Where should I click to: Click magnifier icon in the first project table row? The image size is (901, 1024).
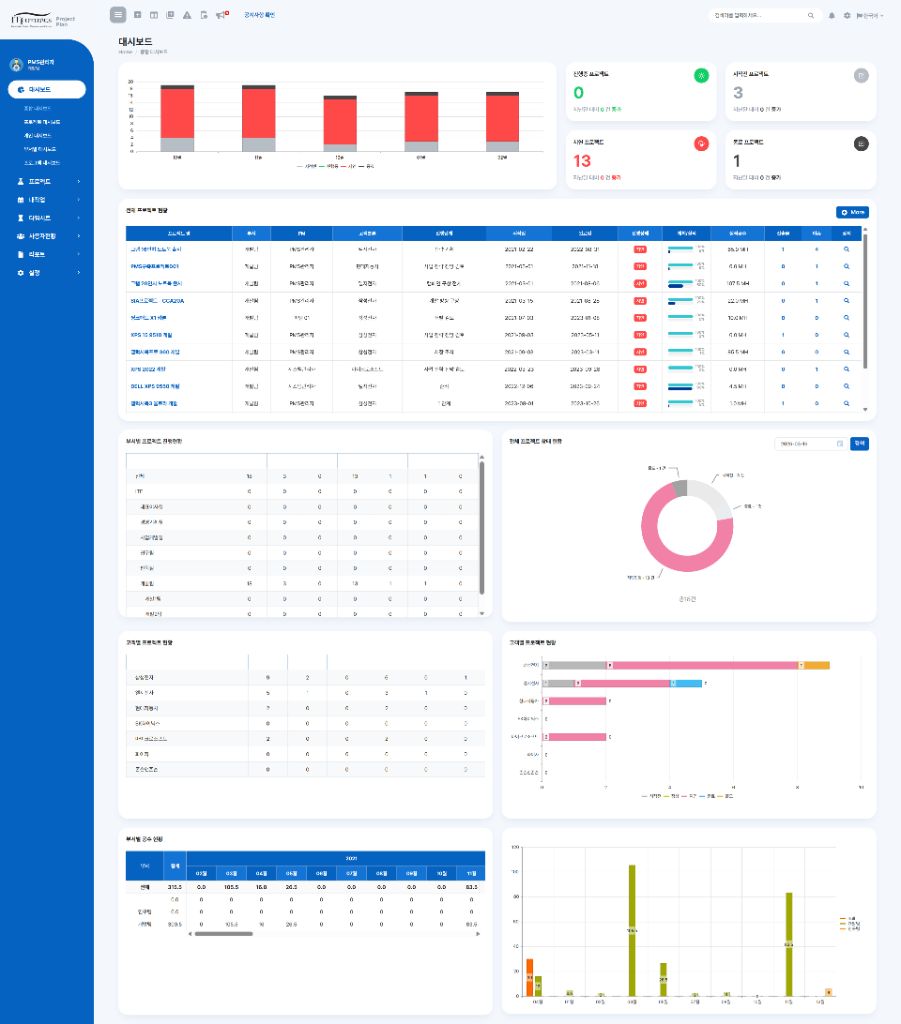[x=846, y=249]
